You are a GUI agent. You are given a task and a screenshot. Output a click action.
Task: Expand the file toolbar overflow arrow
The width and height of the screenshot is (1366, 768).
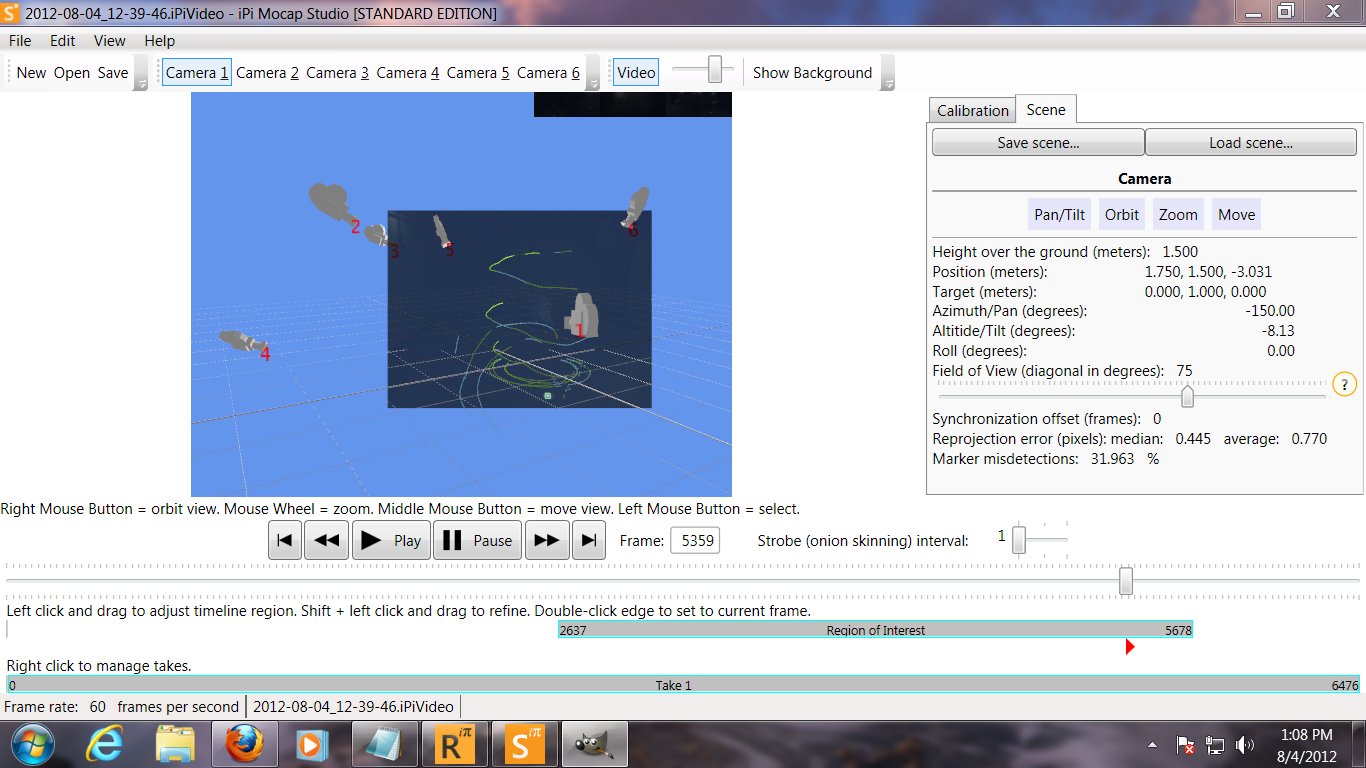(141, 72)
